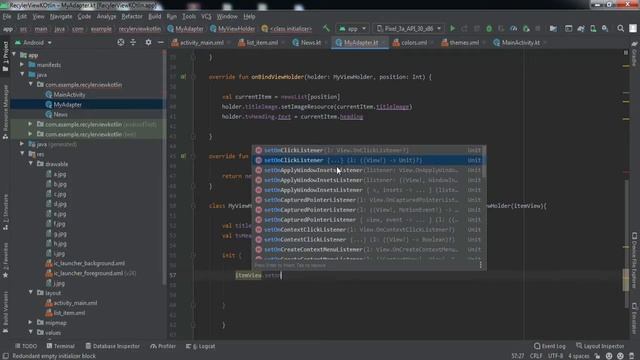The width and height of the screenshot is (640, 360).
Task: Click completion popup three-dot options icon
Action: (480, 265)
